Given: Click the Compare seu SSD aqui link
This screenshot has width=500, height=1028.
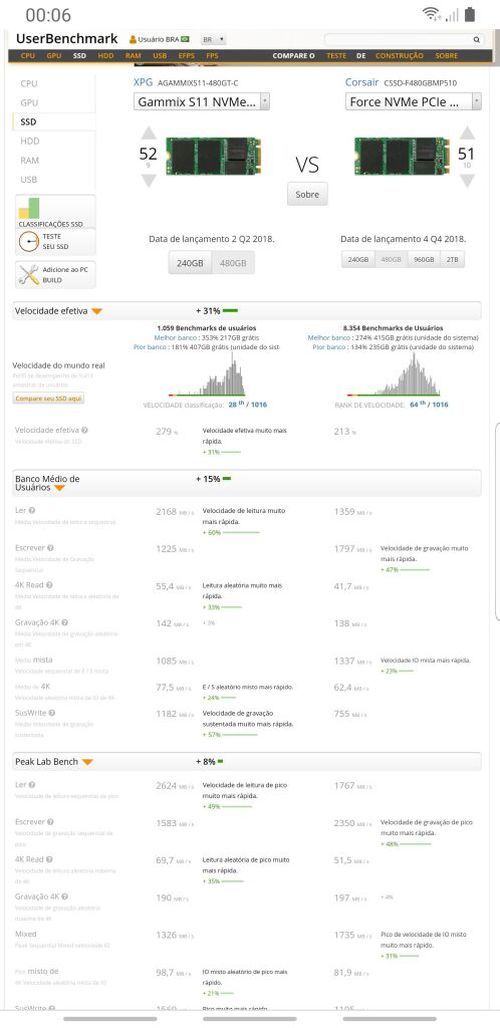Looking at the screenshot, I should (48, 399).
